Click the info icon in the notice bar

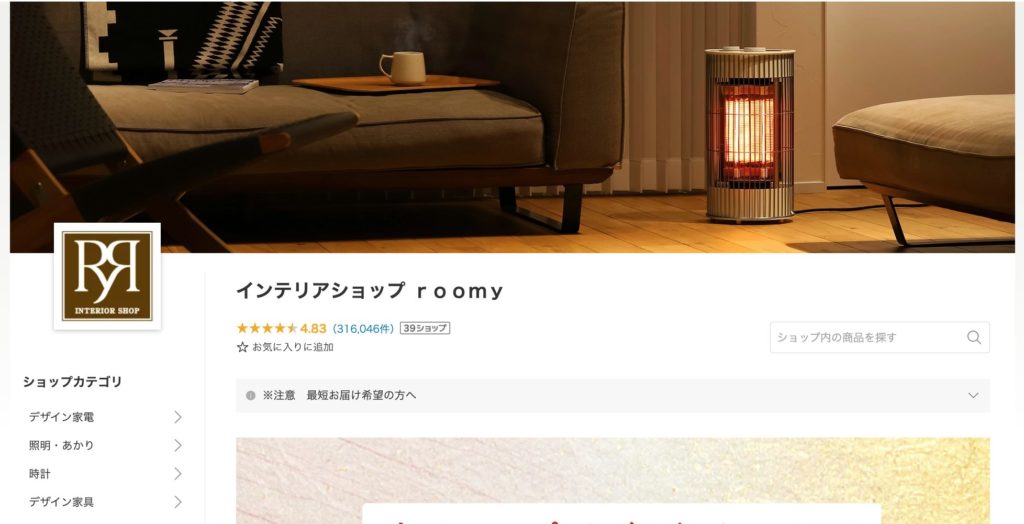[250, 395]
